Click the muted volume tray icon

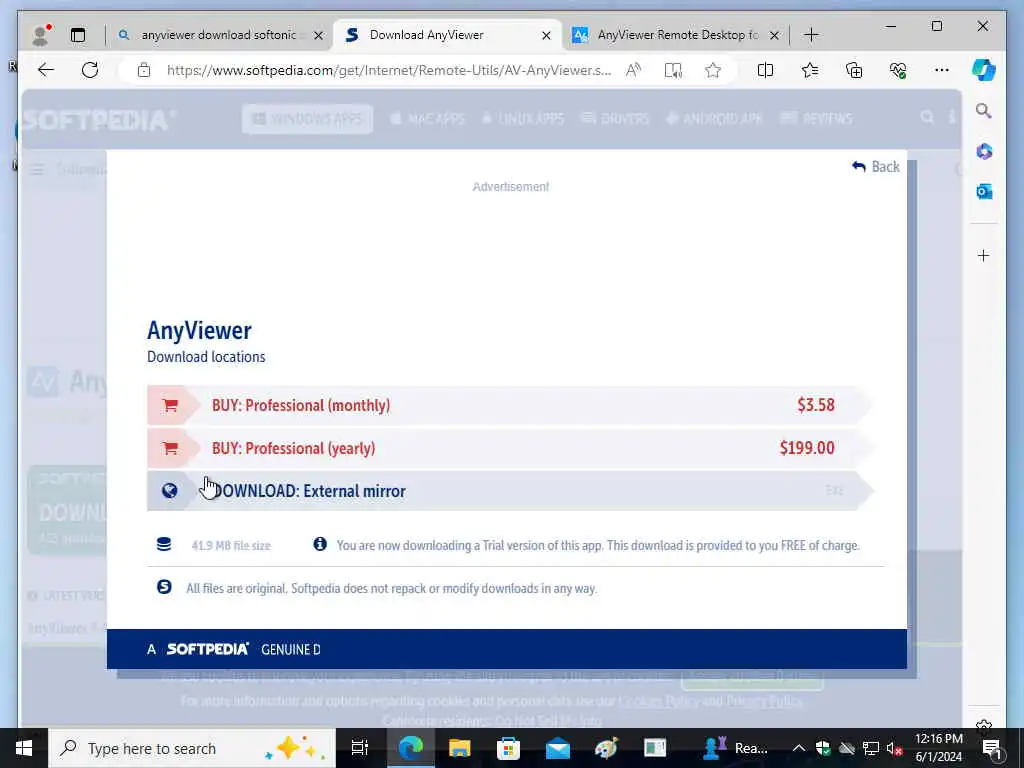pyautogui.click(x=894, y=748)
